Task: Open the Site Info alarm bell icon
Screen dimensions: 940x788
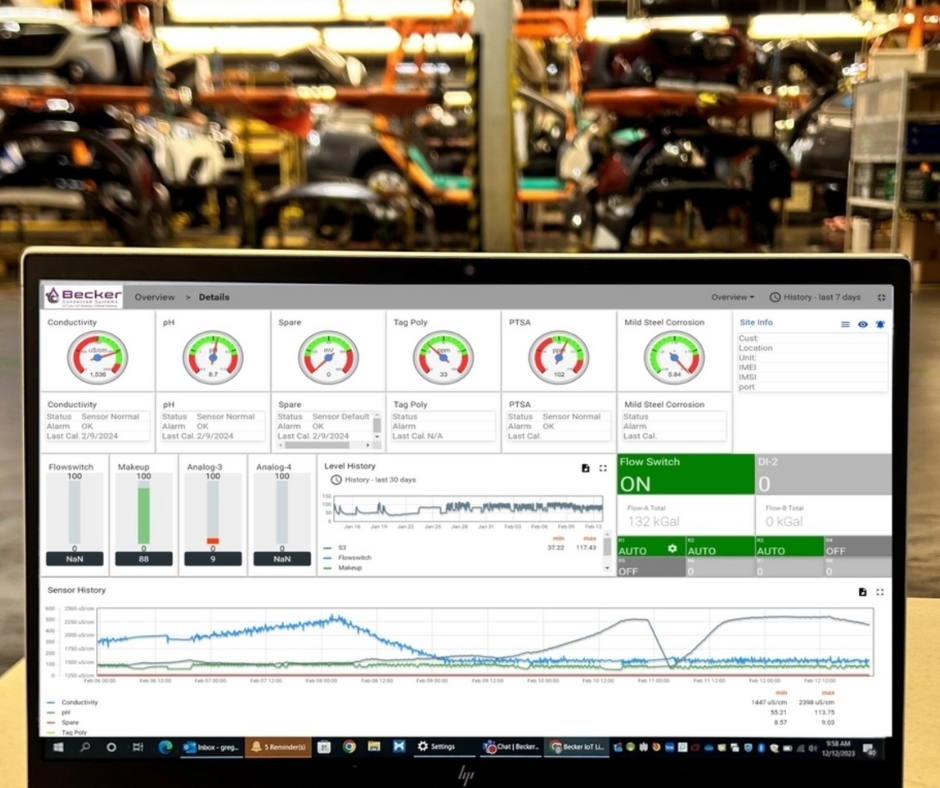Action: point(879,324)
